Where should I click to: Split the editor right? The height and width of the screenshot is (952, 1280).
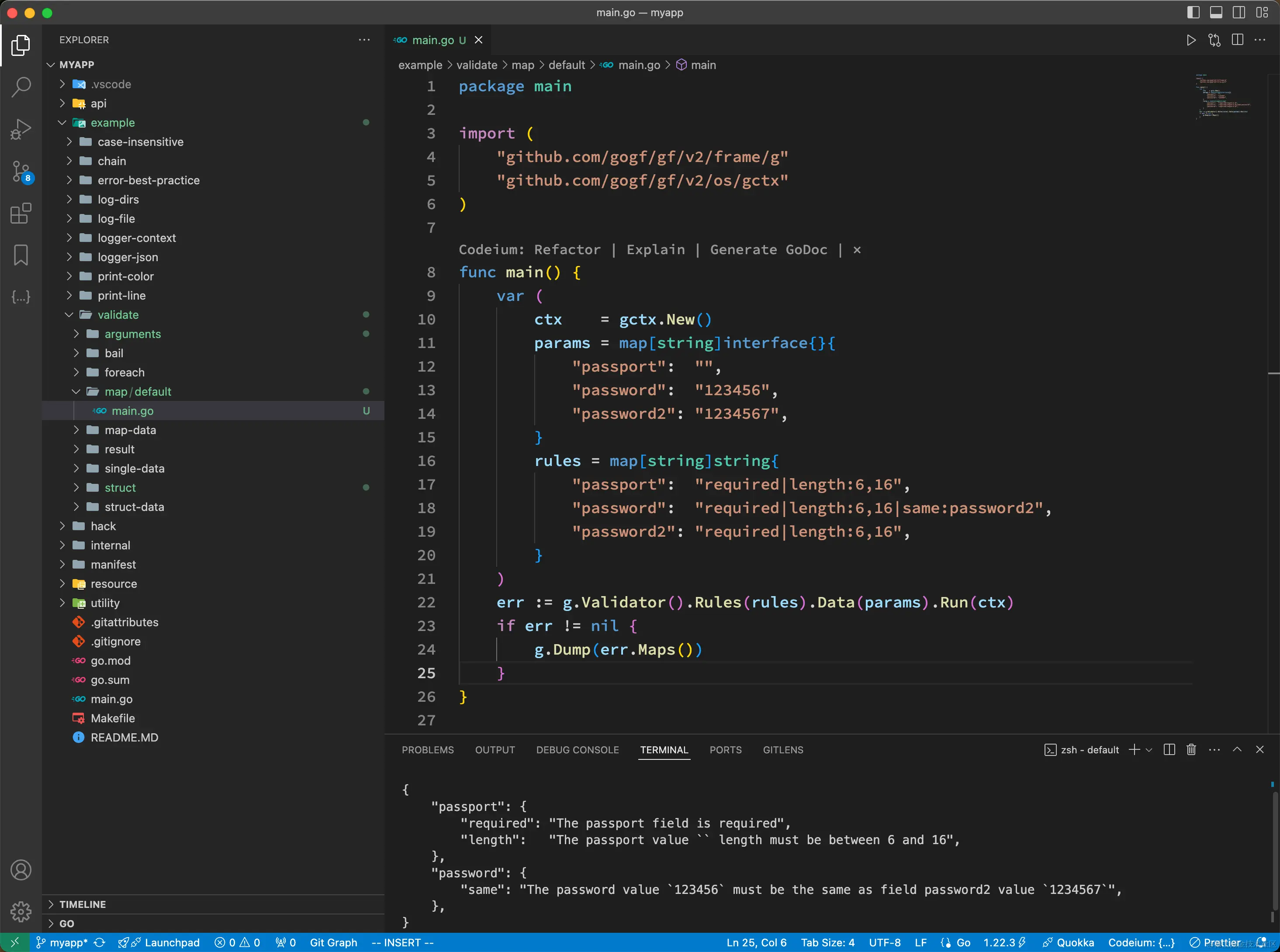tap(1237, 40)
